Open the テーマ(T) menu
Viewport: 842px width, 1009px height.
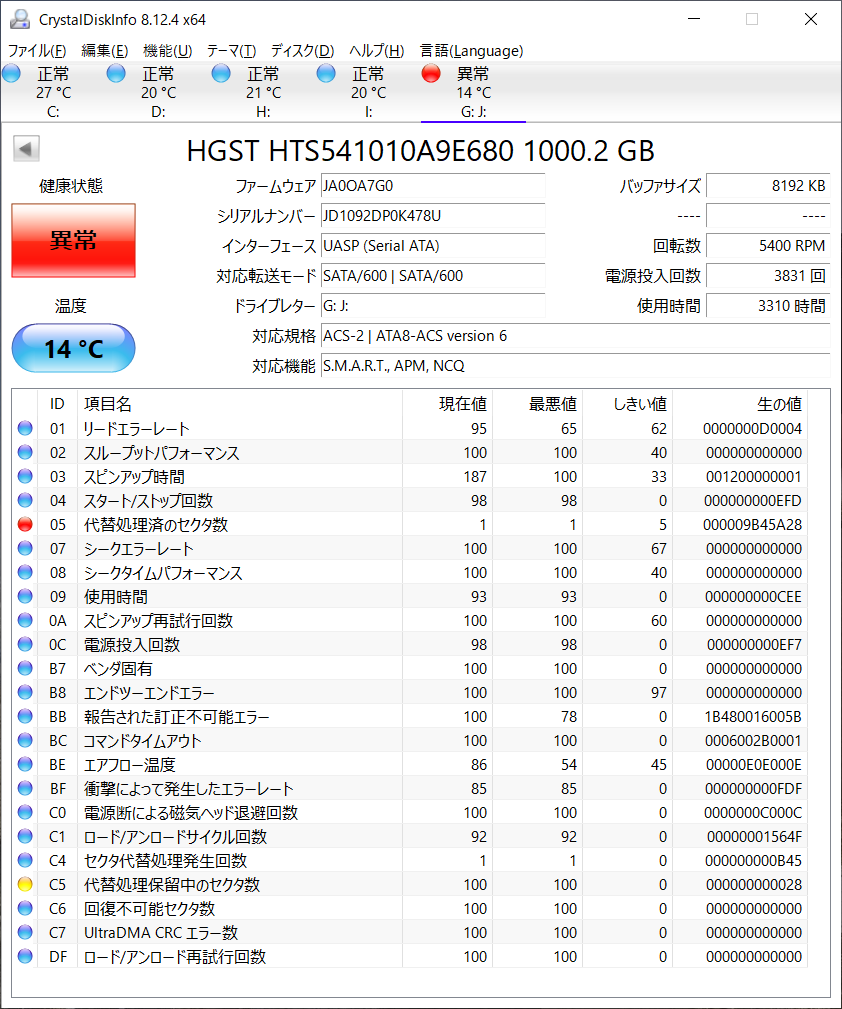[231, 50]
